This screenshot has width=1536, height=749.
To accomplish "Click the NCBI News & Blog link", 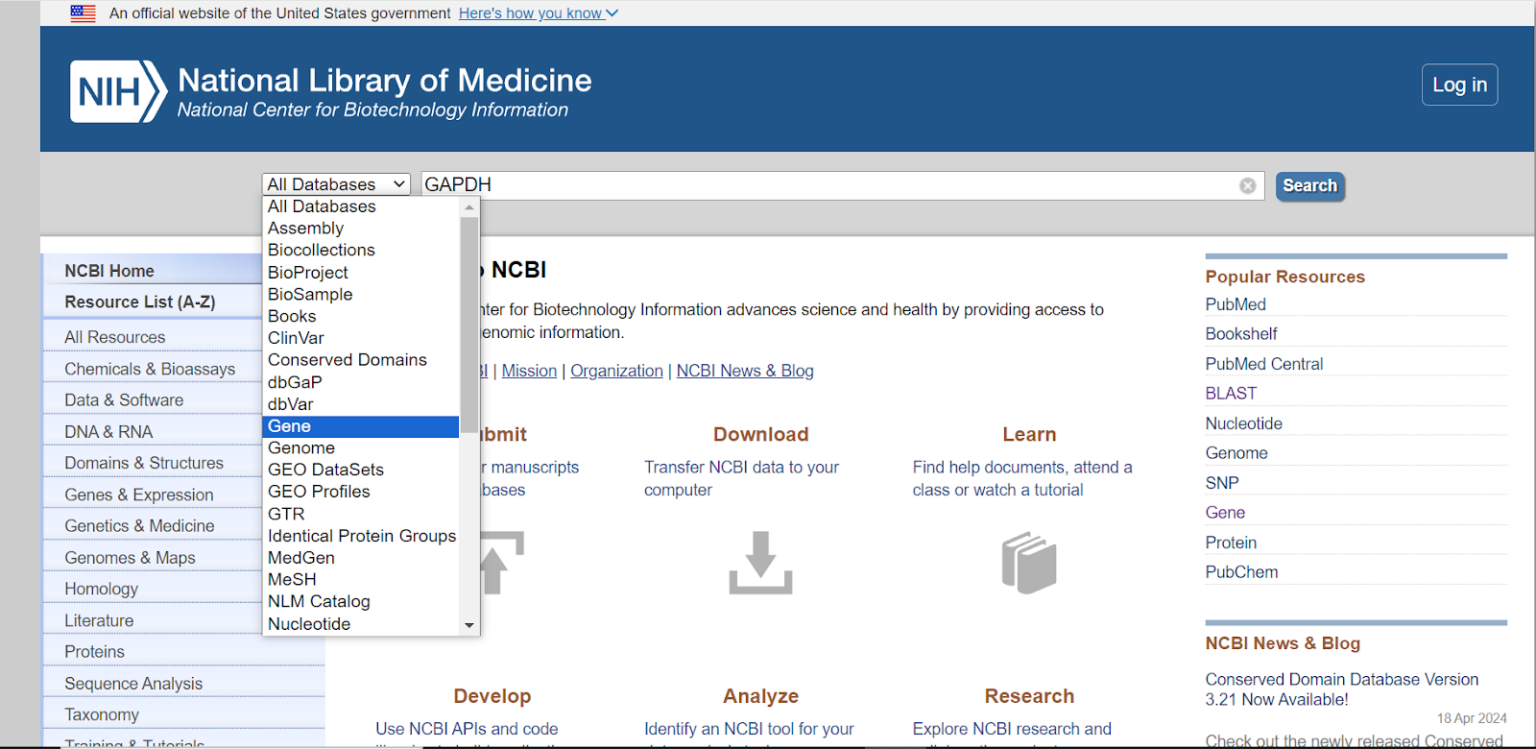I will click(x=744, y=371).
